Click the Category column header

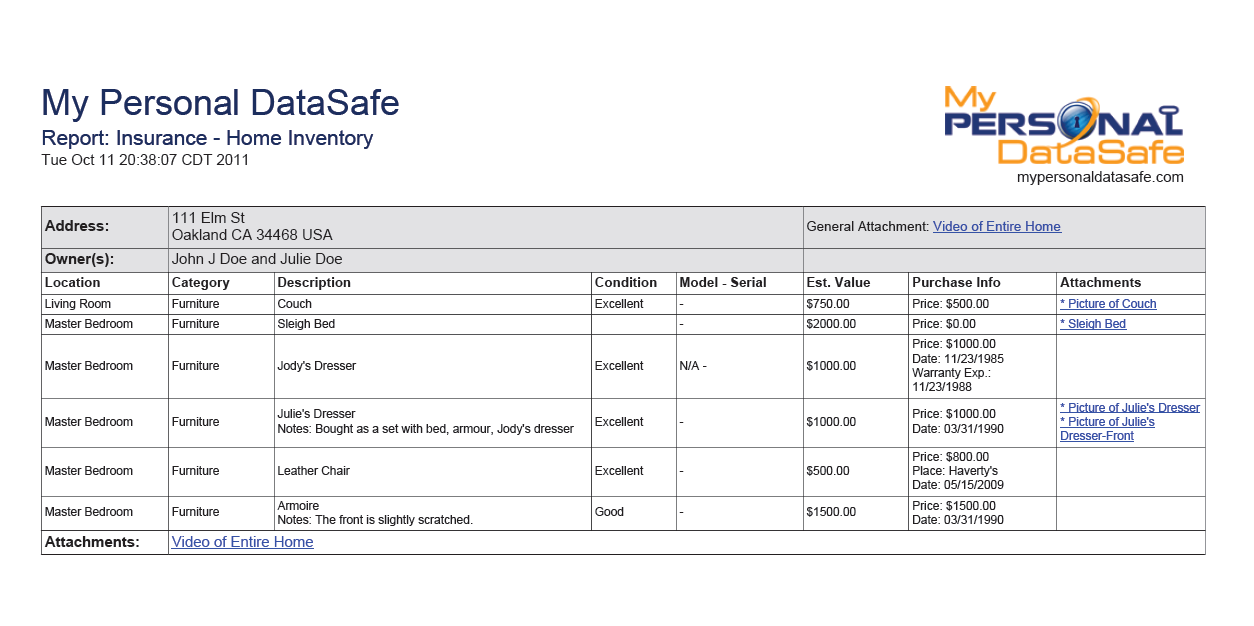click(x=202, y=283)
